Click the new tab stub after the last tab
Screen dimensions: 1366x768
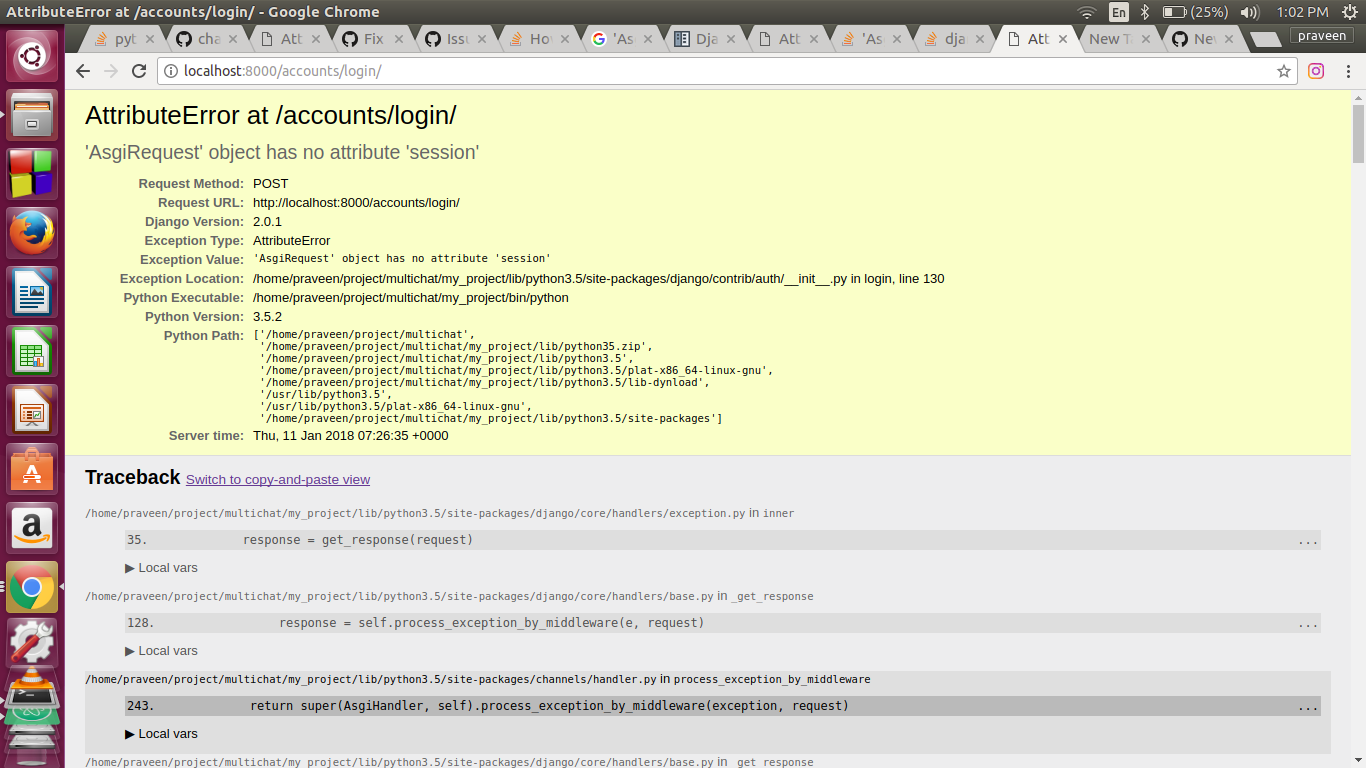coord(1265,38)
